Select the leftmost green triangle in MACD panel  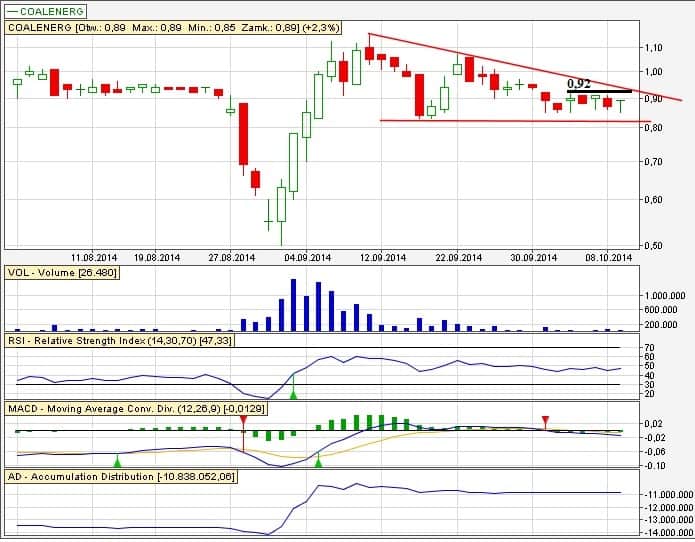tap(118, 461)
